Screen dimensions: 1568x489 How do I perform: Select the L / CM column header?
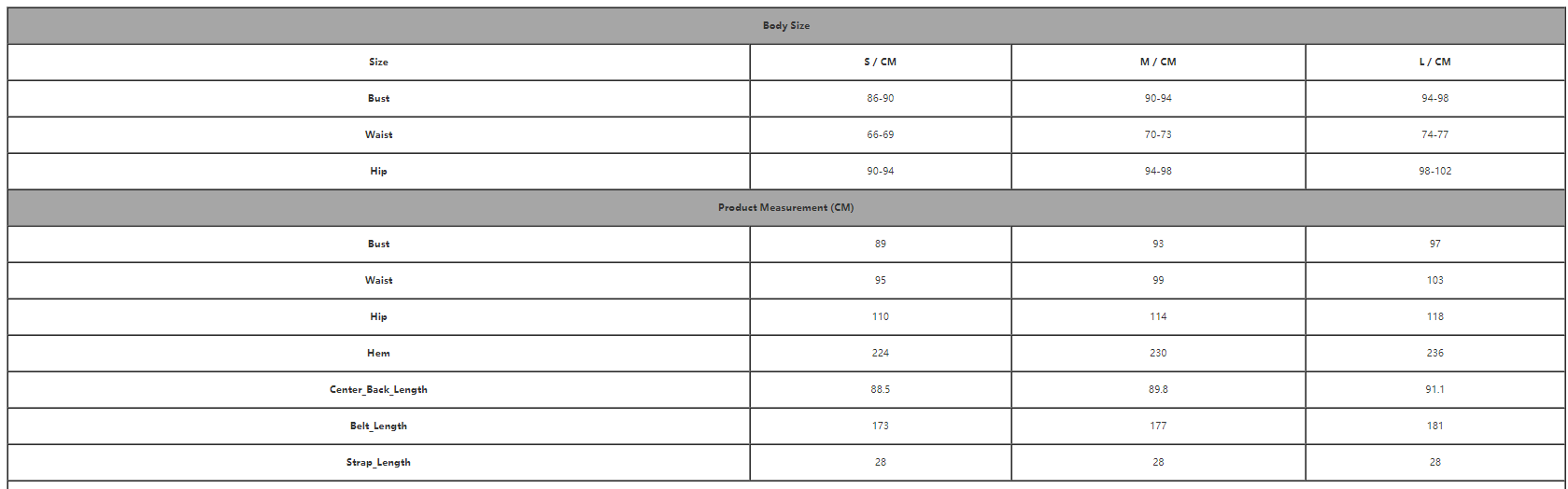pos(1434,63)
